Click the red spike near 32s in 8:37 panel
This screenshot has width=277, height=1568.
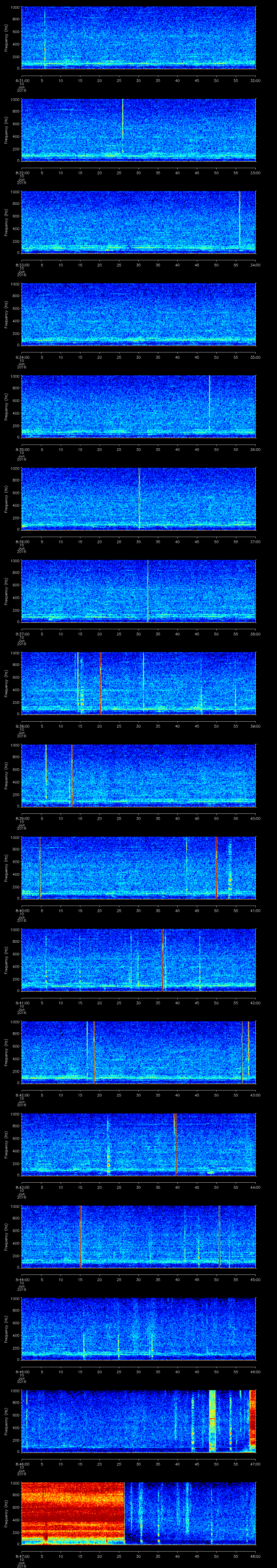tap(147, 590)
